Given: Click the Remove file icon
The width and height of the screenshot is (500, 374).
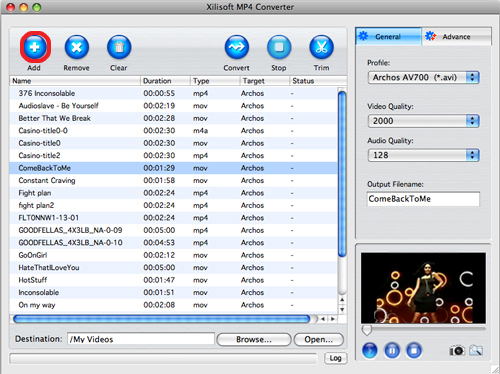Looking at the screenshot, I should pos(77,47).
